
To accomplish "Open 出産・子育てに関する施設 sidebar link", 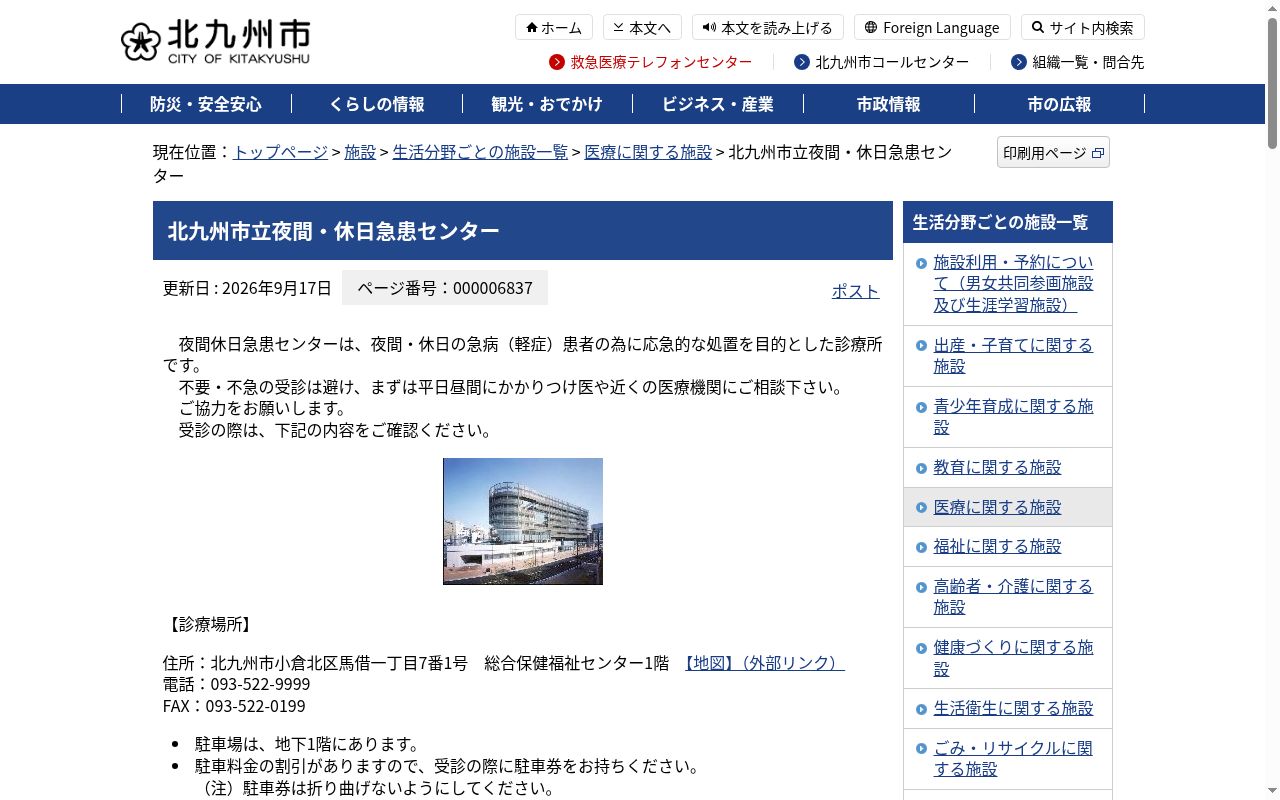I will [x=1013, y=355].
